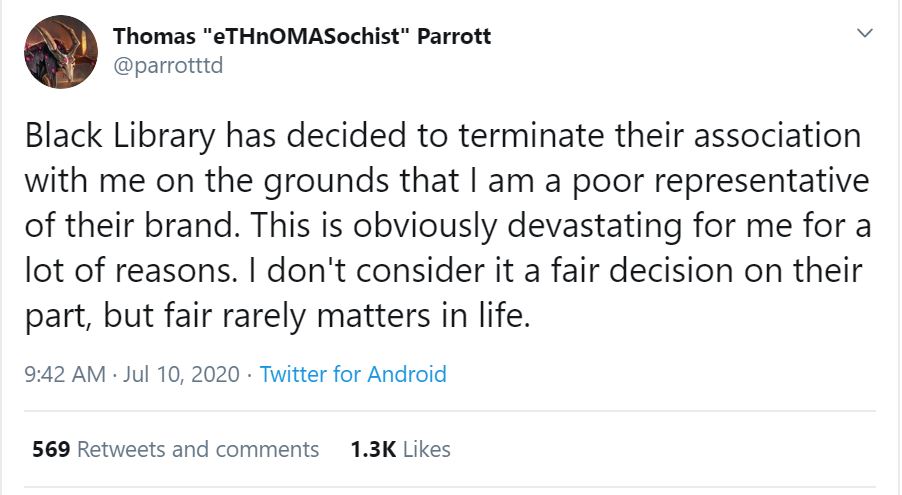
Task: Show the 1.3K Likes list
Action: [x=400, y=449]
